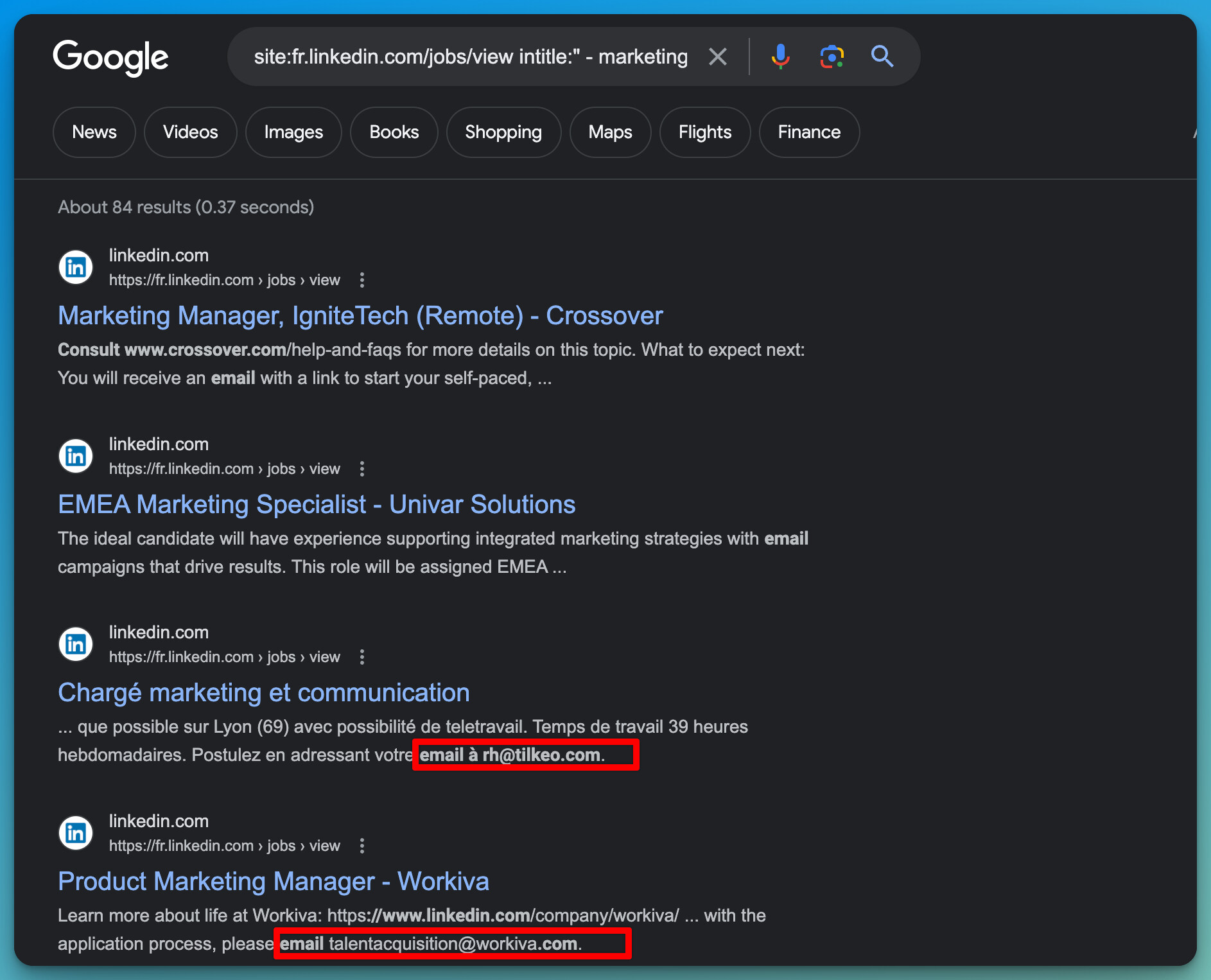Screen dimensions: 1211x980
Task: Switch to the Books tab
Action: [394, 132]
